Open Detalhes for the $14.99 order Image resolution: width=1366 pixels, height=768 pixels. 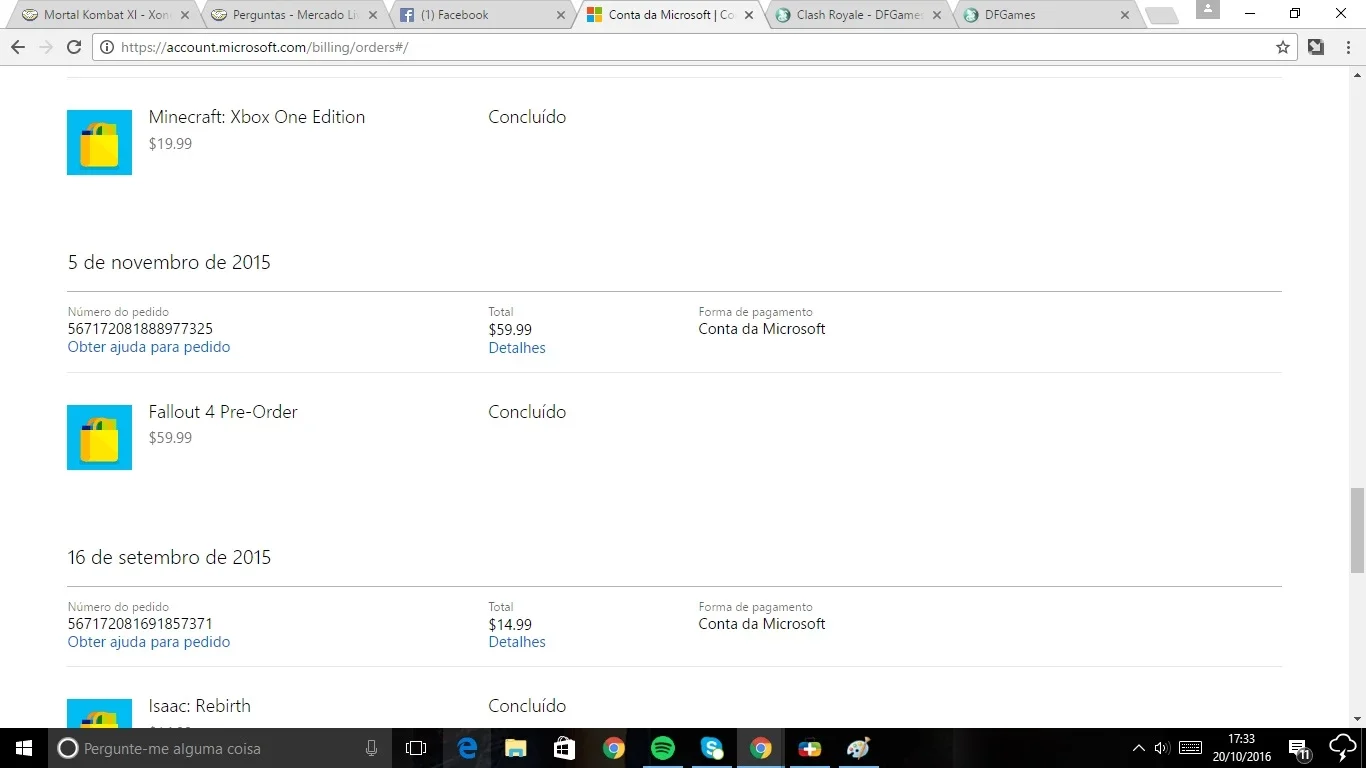pyautogui.click(x=517, y=642)
